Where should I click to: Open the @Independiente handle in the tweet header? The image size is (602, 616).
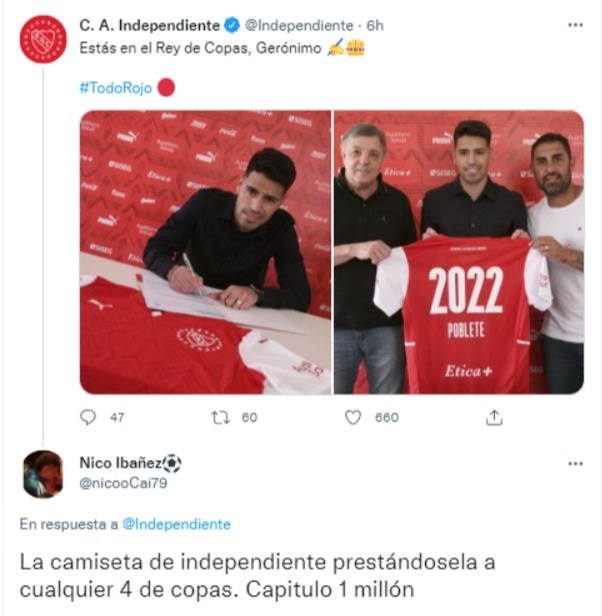299,26
